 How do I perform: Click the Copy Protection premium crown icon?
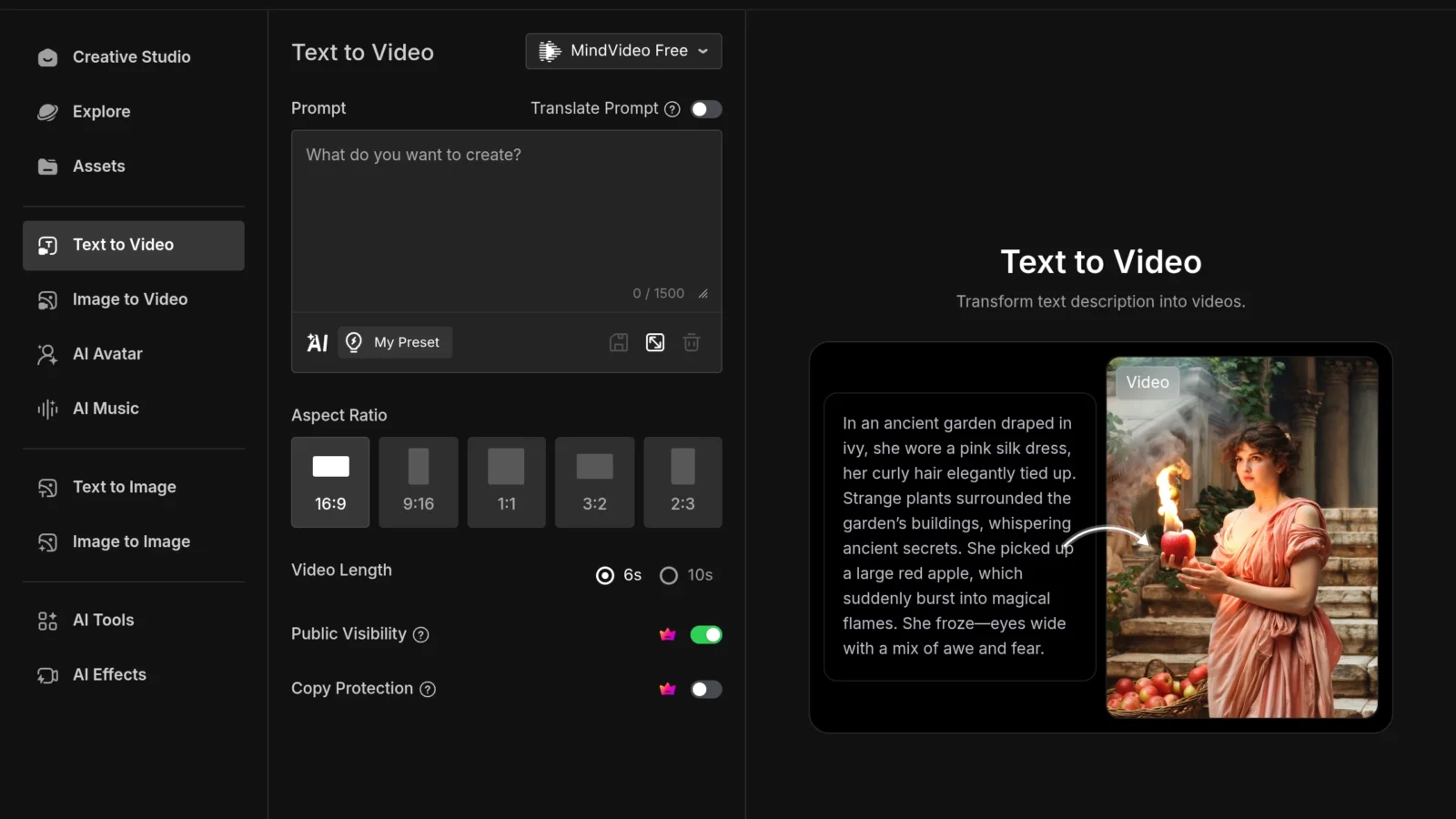pos(668,689)
